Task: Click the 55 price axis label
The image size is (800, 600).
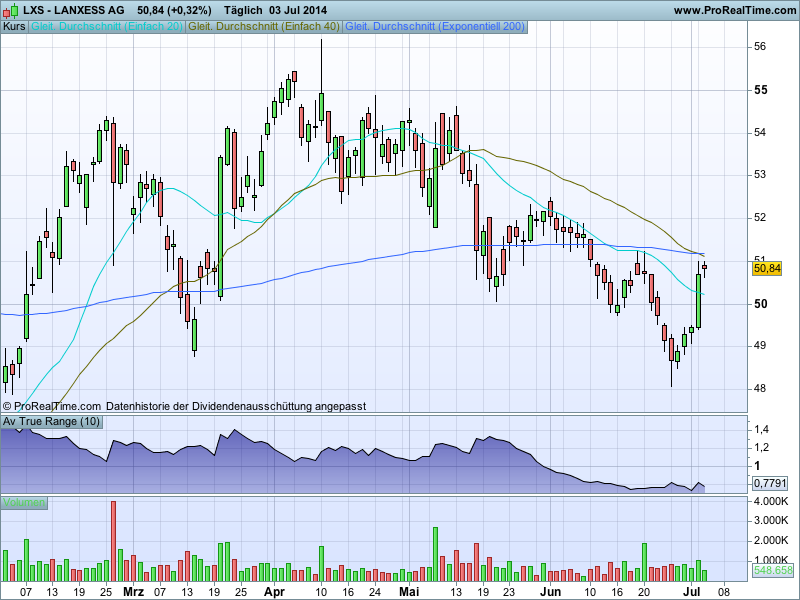Action: pyautogui.click(x=761, y=90)
